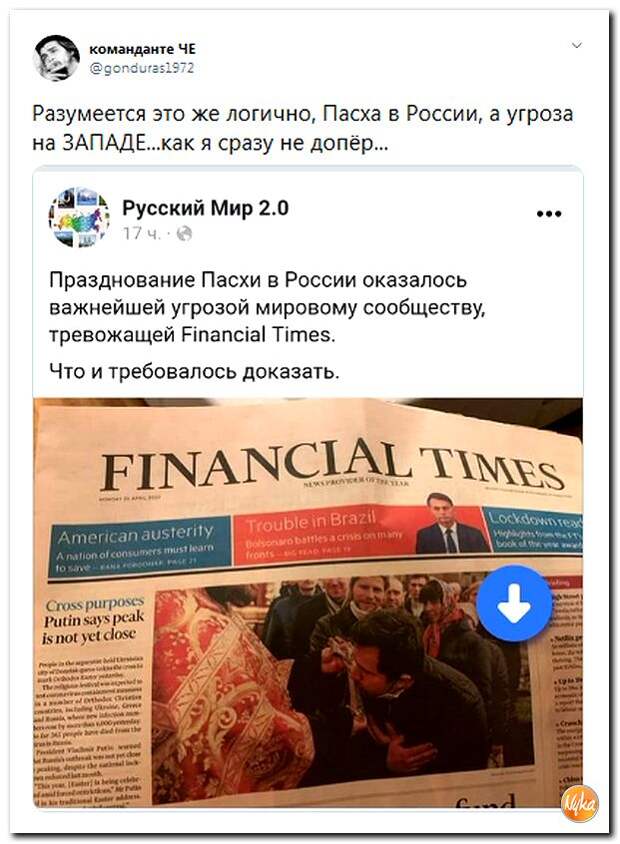Viewport: 620px width, 844px height.
Task: Expand the tweet options chevron
Action: pyautogui.click(x=576, y=45)
